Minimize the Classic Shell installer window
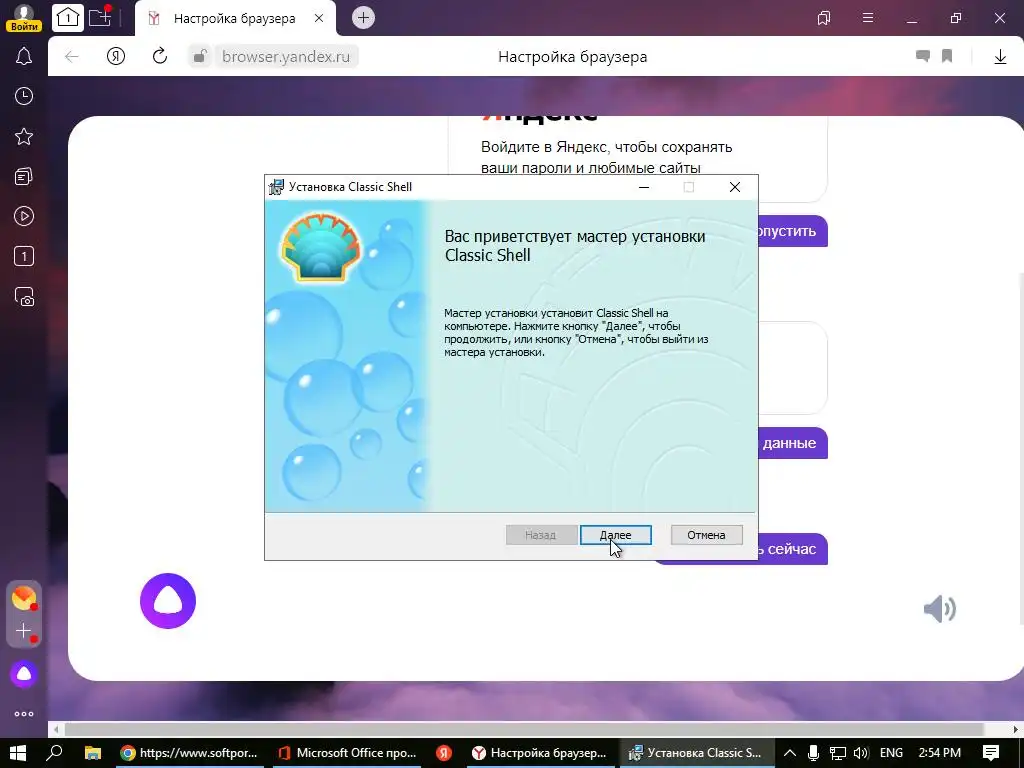Viewport: 1024px width, 768px height. click(x=644, y=187)
